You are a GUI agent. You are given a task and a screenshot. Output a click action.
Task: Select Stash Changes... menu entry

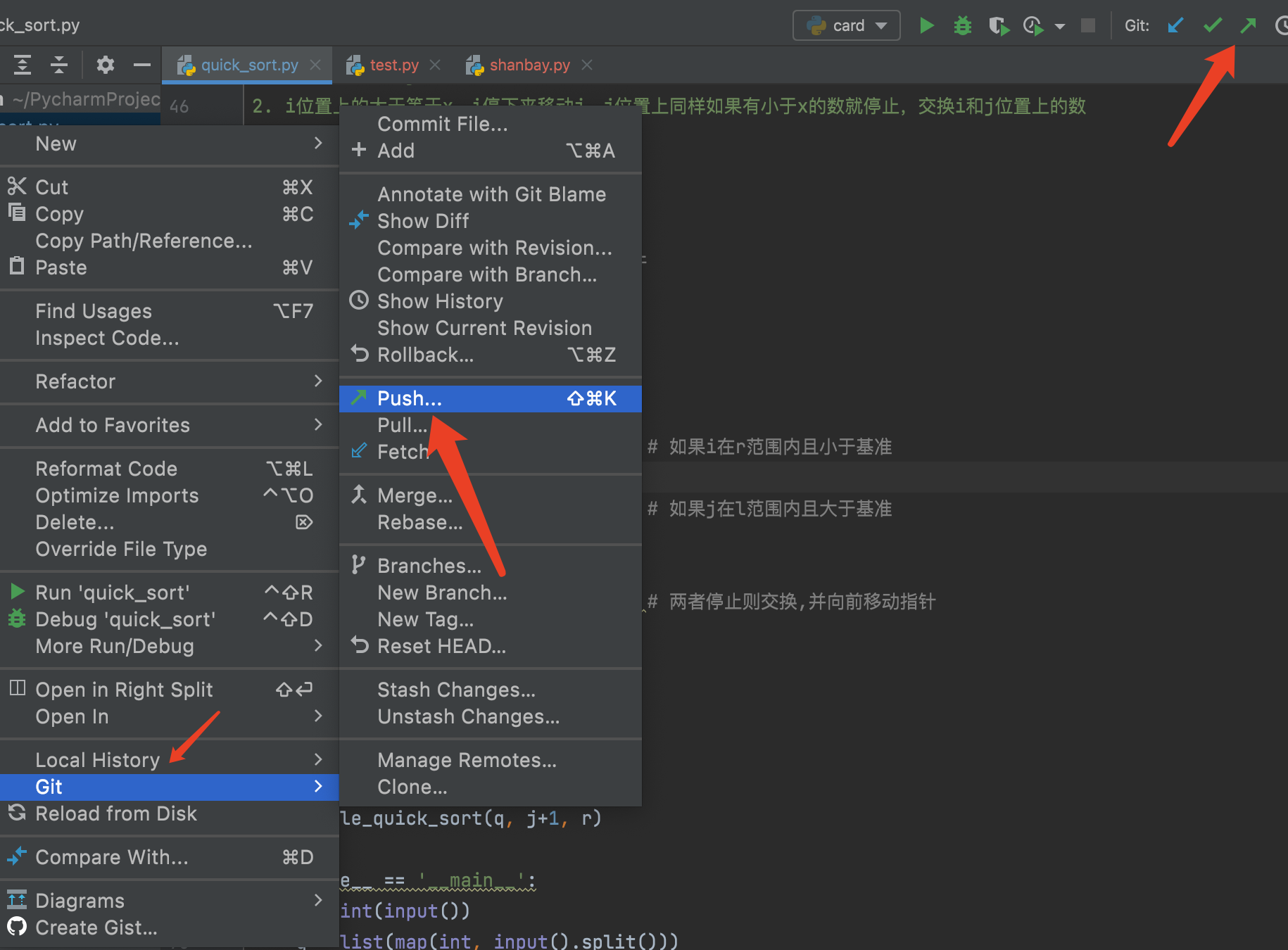click(x=456, y=690)
